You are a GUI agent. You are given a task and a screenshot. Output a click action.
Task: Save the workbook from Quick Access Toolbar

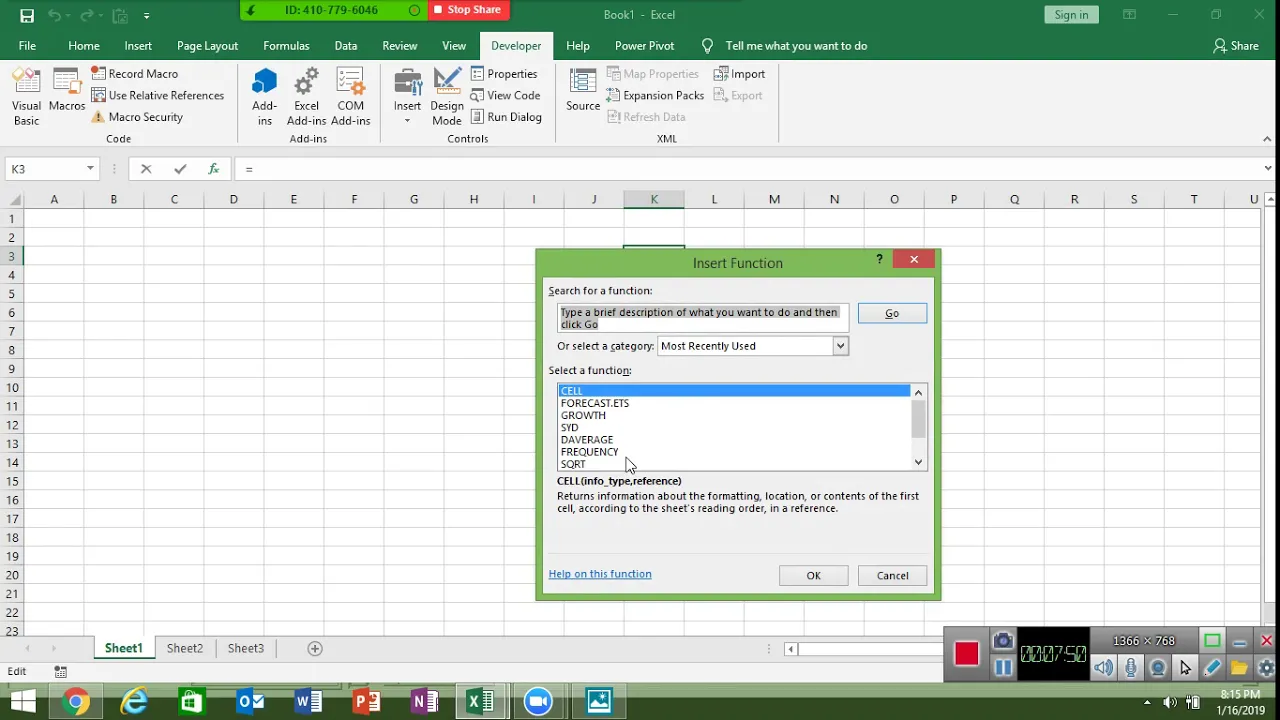27,16
